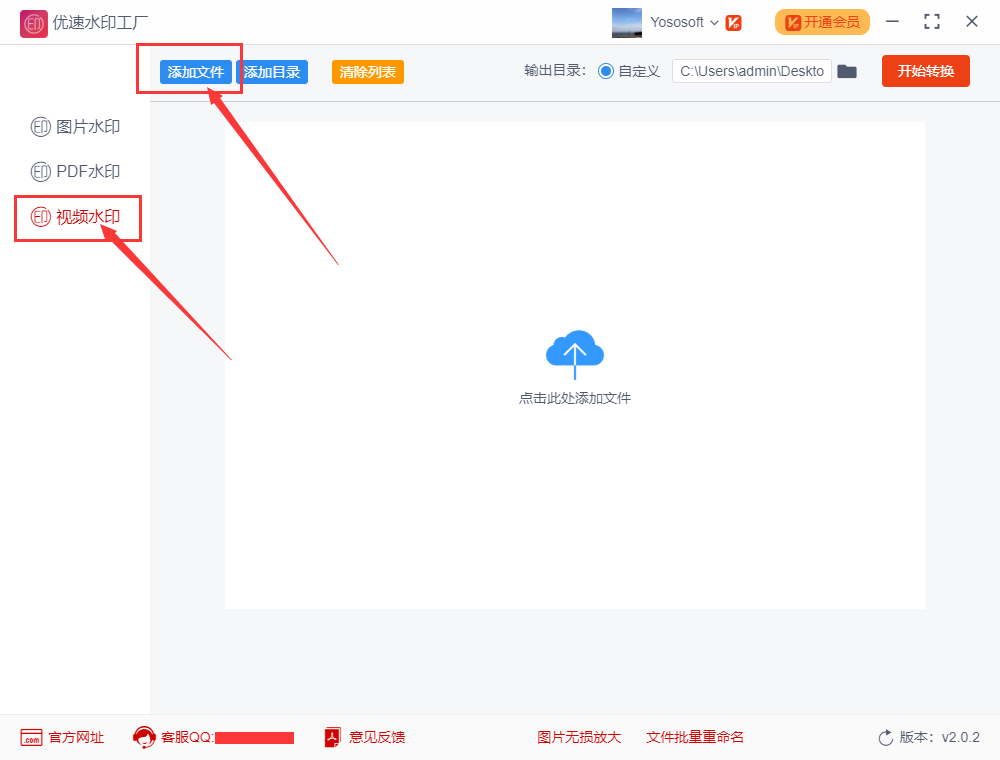Viewport: 1000px width, 760px height.
Task: Select the 视频水印 sidebar stamp icon
Action: [x=40, y=218]
